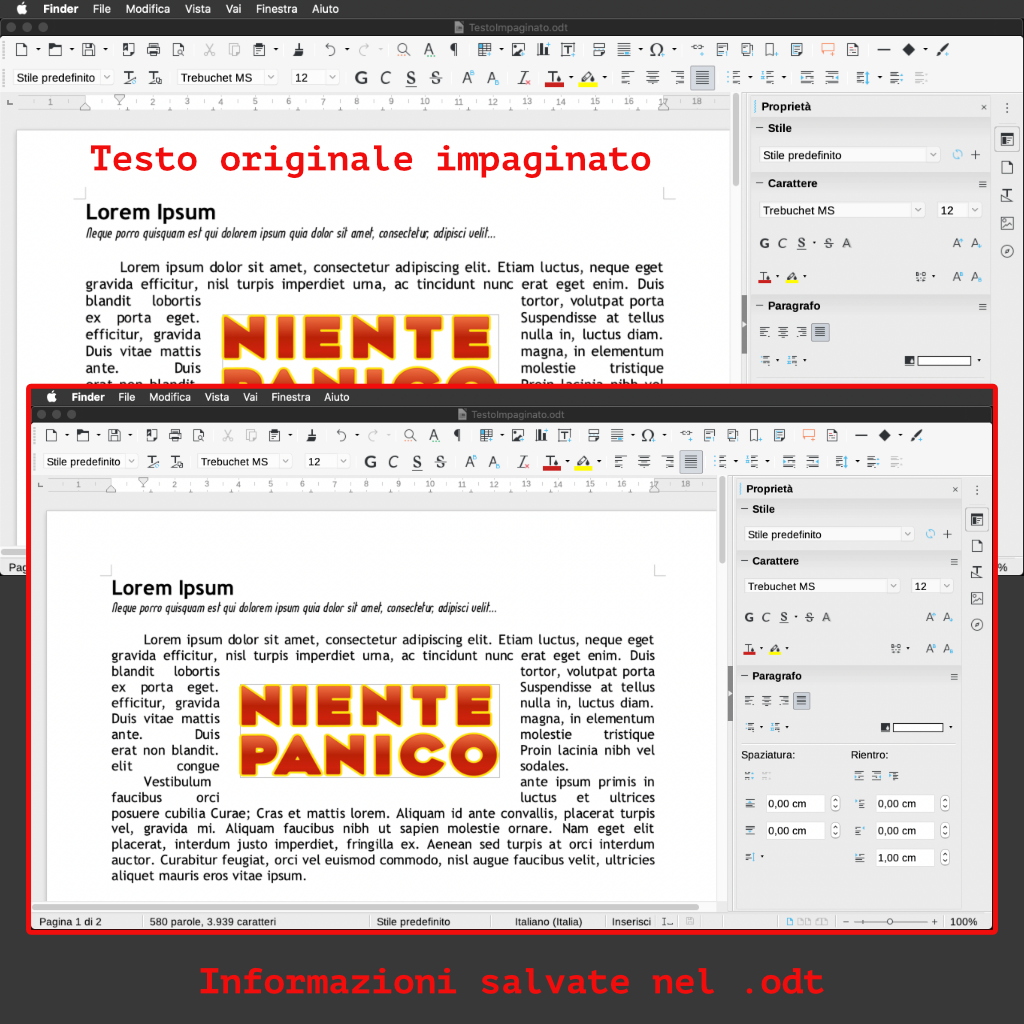The height and width of the screenshot is (1024, 1024).
Task: Click 'Pagina 1 di 2' in status bar
Action: point(70,922)
